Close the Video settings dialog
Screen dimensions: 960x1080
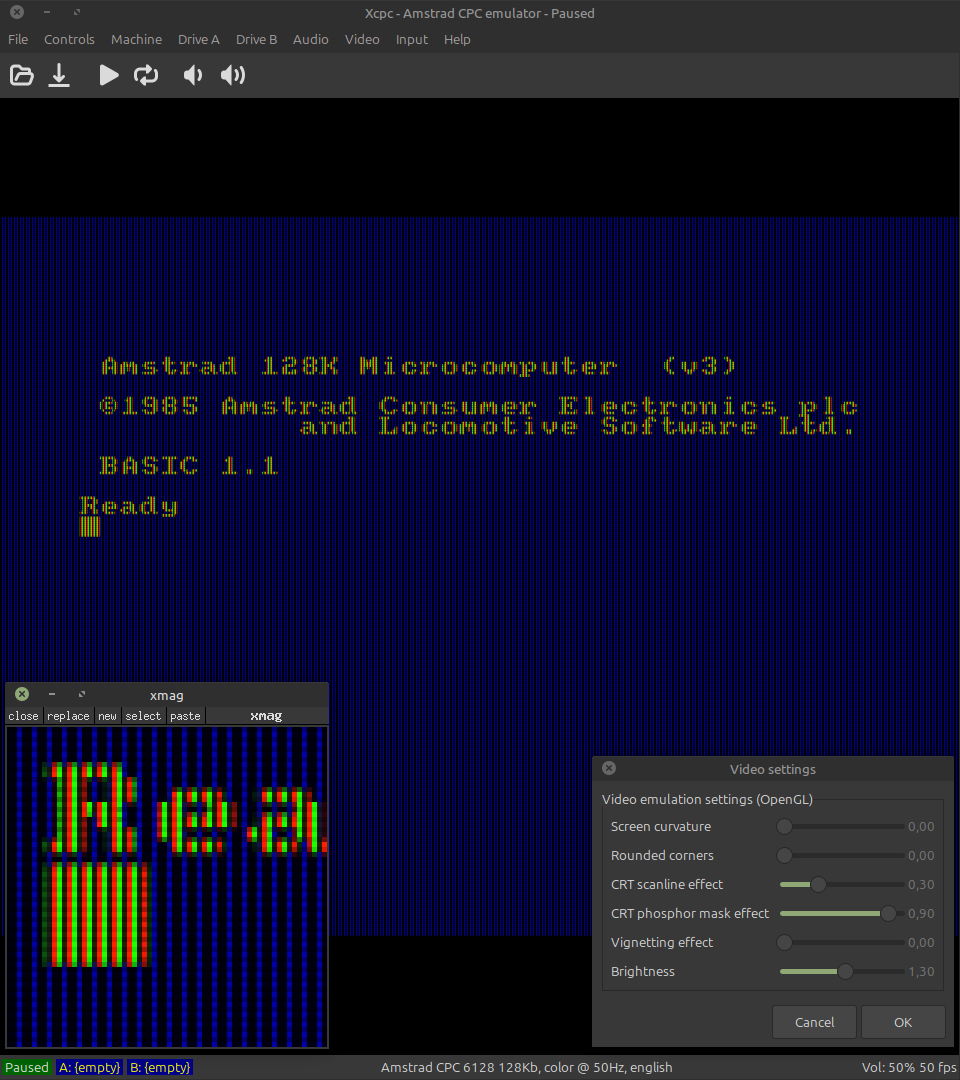coord(609,769)
